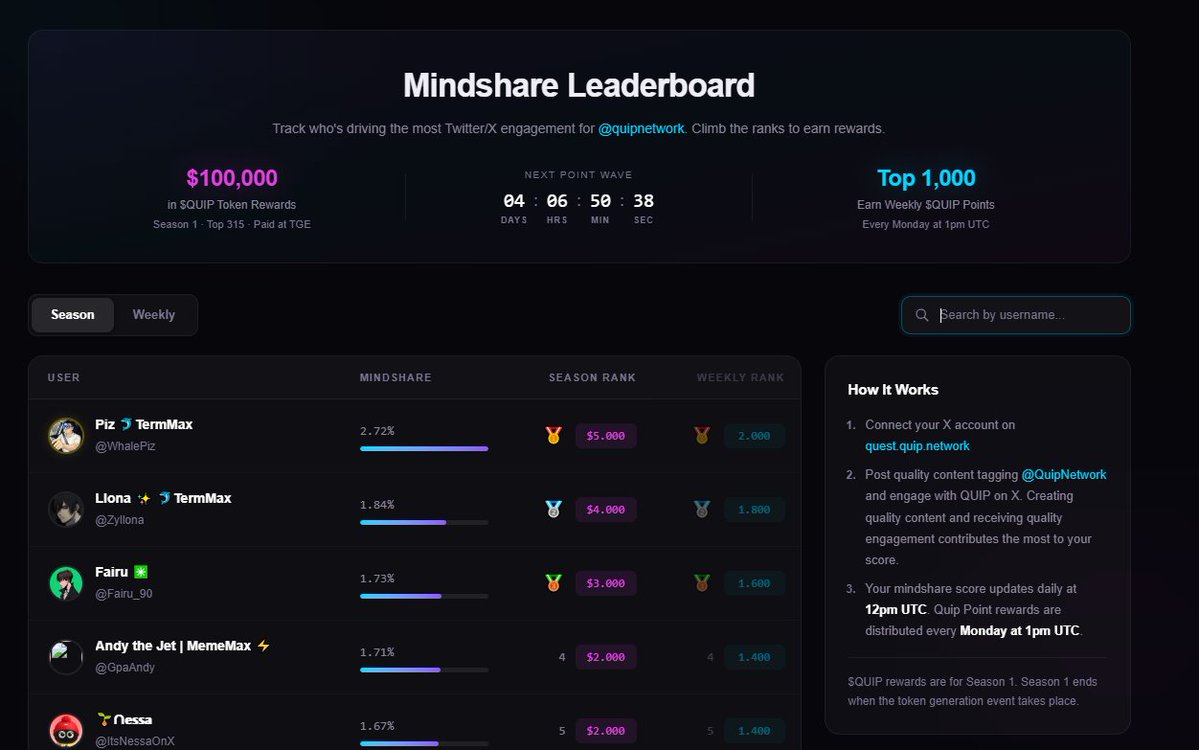The width and height of the screenshot is (1199, 750).
Task: Click the TermMax logo in Llona name
Action: tap(164, 498)
